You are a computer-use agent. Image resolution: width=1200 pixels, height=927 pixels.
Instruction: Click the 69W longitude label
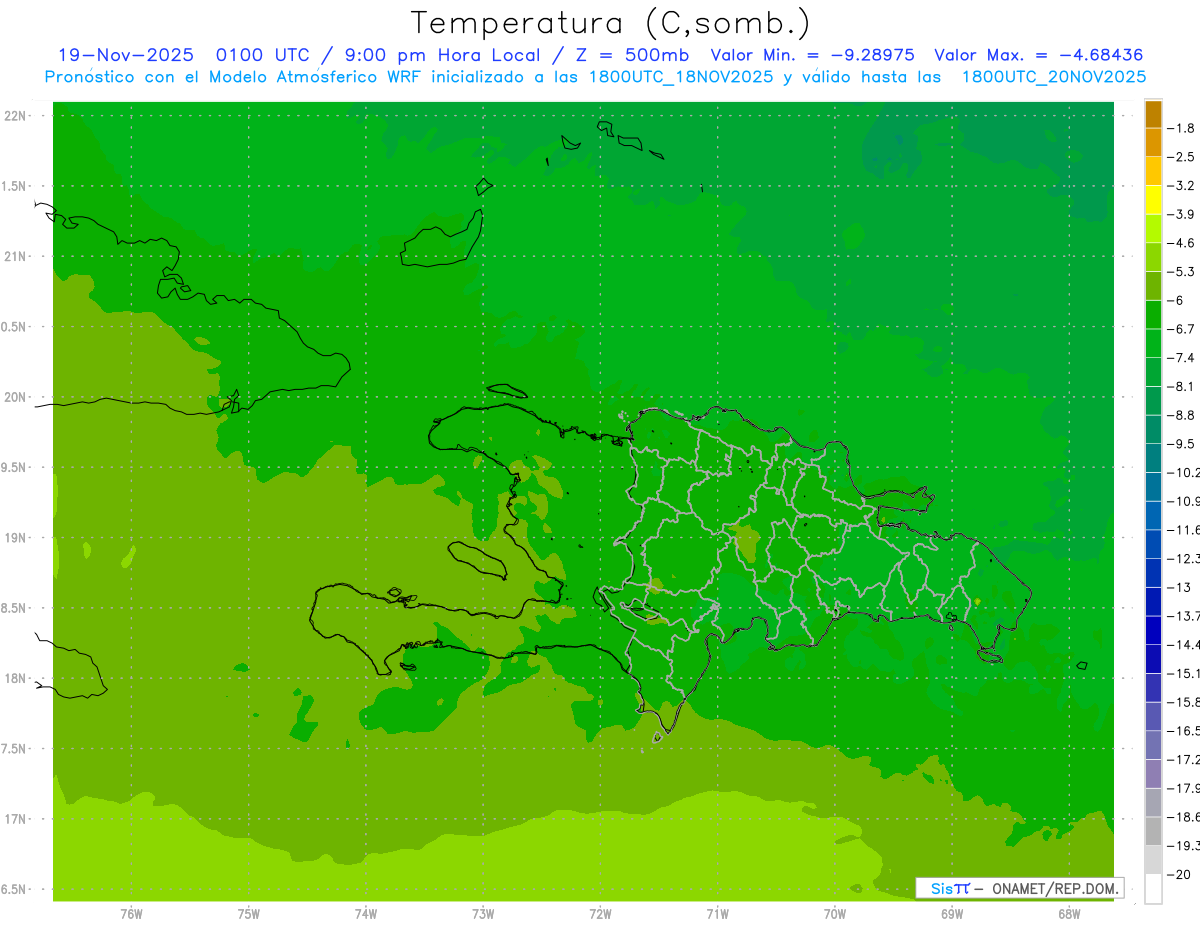click(952, 914)
